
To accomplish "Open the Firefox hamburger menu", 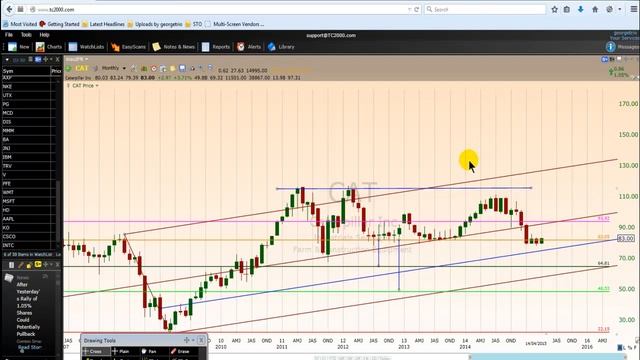I will 633,9.
